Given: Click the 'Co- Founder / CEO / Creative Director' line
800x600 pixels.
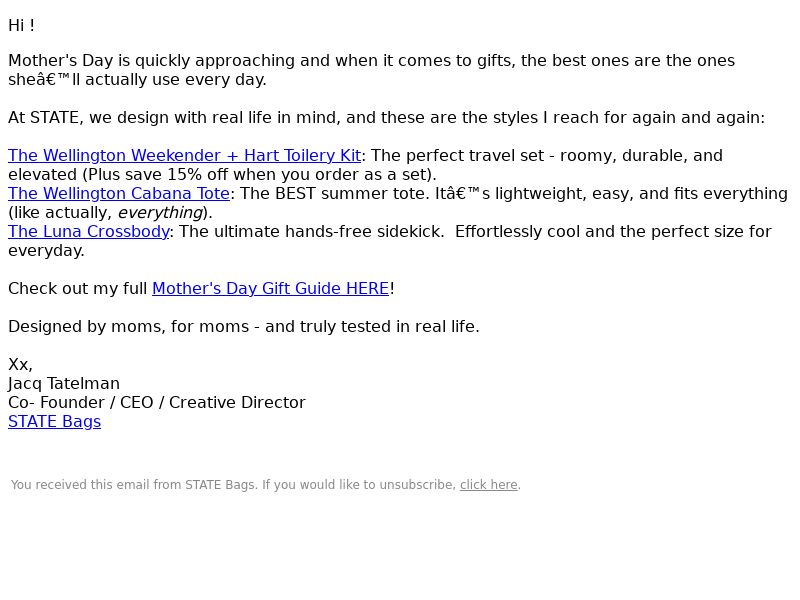Looking at the screenshot, I should pyautogui.click(x=157, y=403).
